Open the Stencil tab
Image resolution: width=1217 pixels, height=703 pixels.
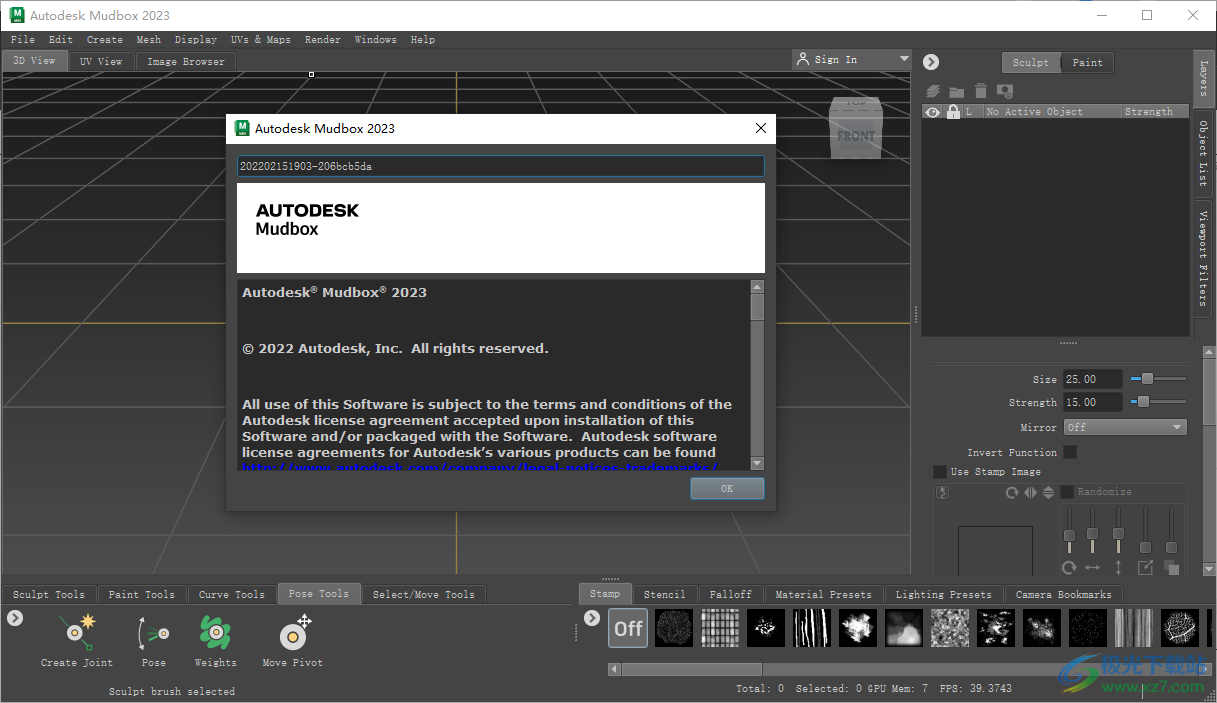click(664, 594)
